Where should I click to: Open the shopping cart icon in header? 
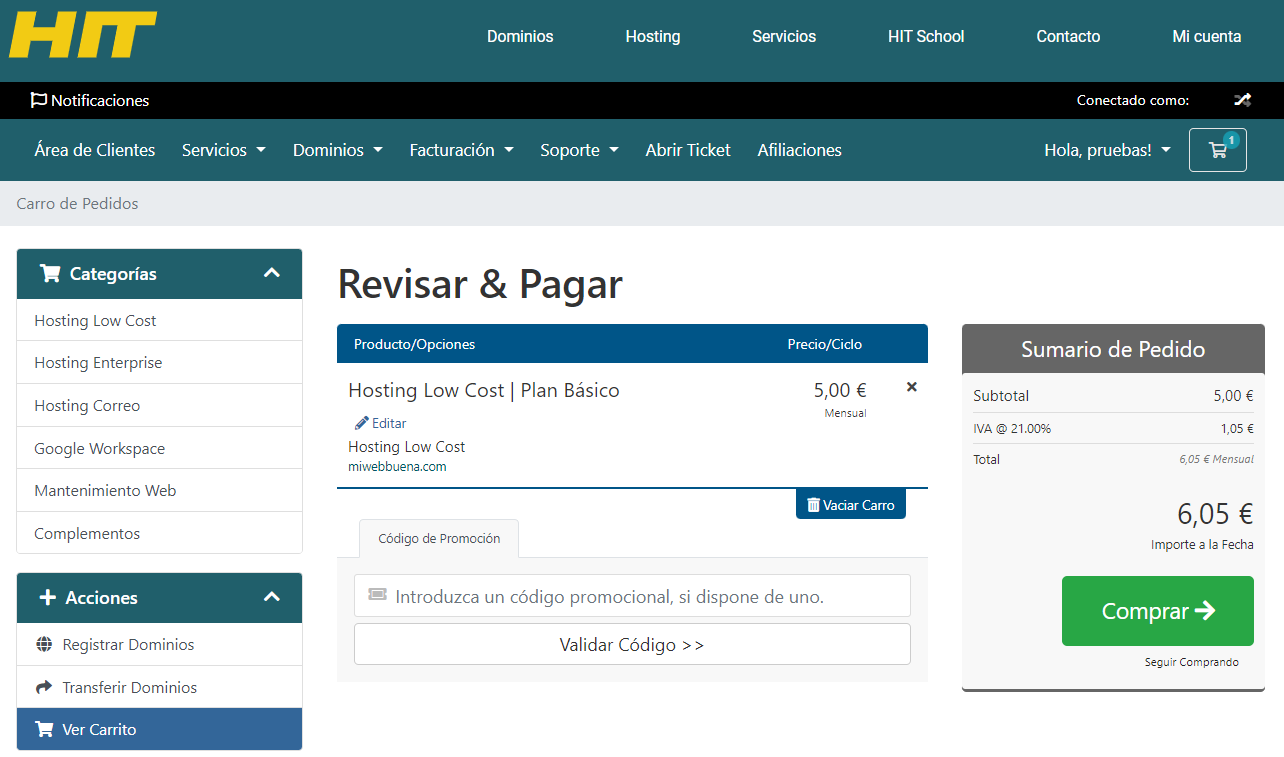1217,150
